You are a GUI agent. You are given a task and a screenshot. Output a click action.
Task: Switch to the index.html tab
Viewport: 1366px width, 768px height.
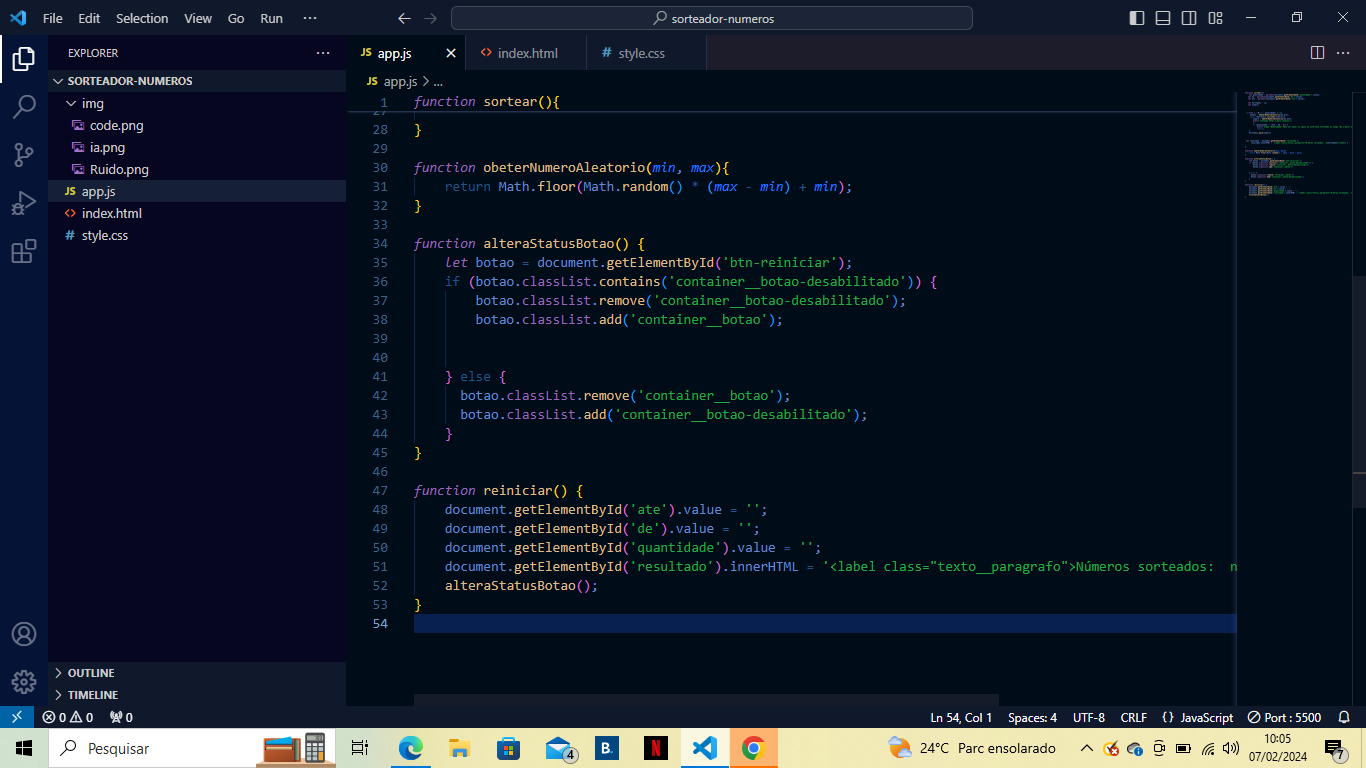[526, 53]
